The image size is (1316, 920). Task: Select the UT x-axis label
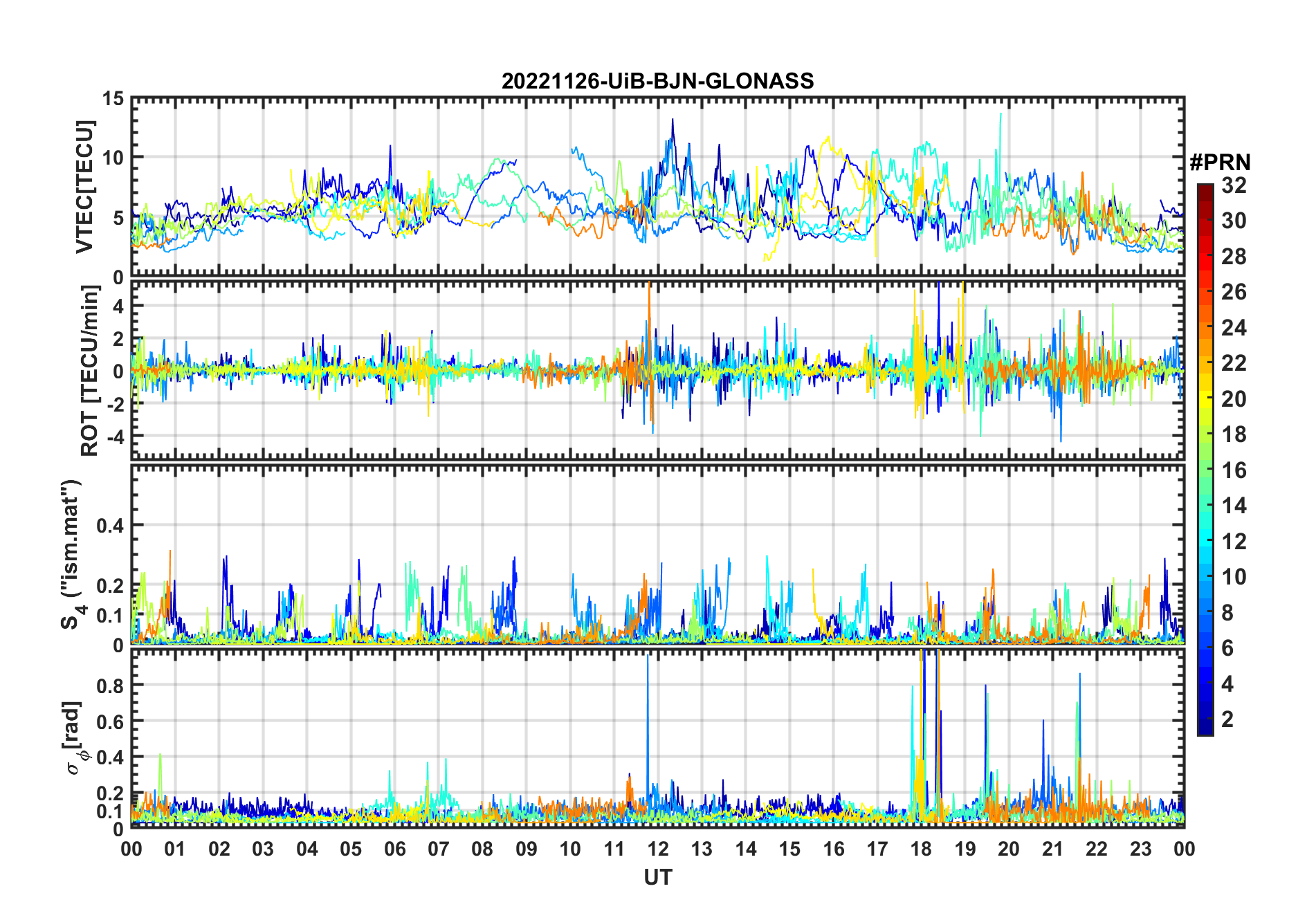click(657, 877)
